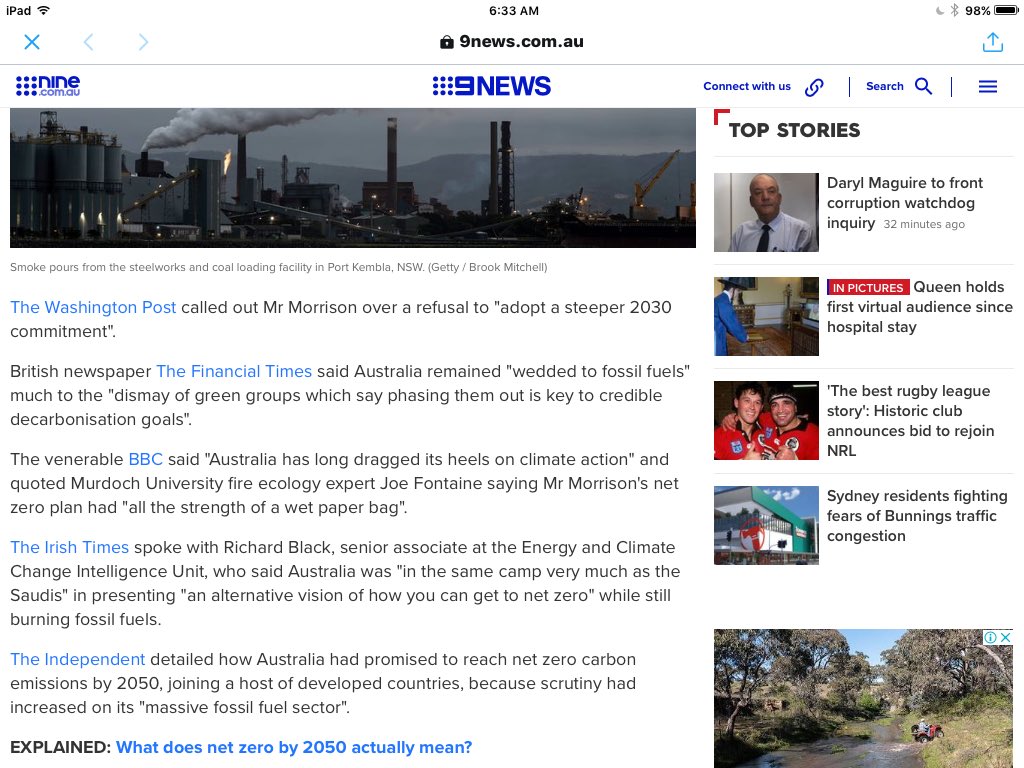Viewport: 1024px width, 768px height.
Task: Close the ad with its X icon
Action: pos(1006,637)
